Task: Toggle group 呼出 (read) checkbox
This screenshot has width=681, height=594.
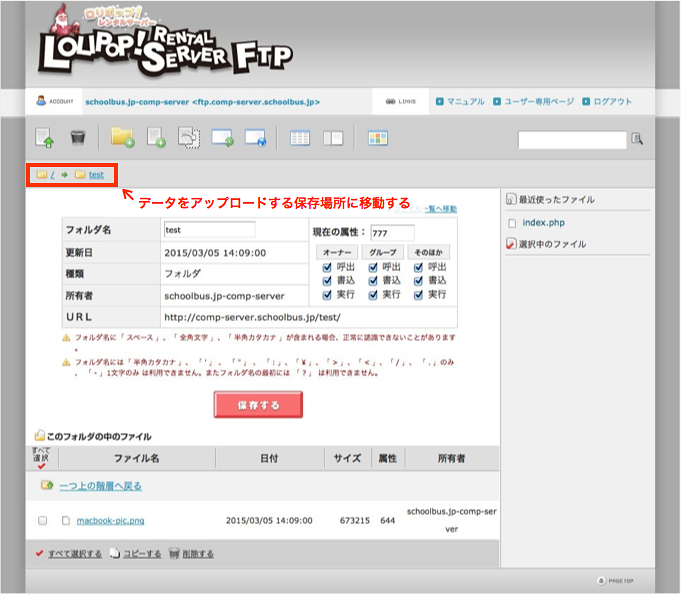Action: 373,267
